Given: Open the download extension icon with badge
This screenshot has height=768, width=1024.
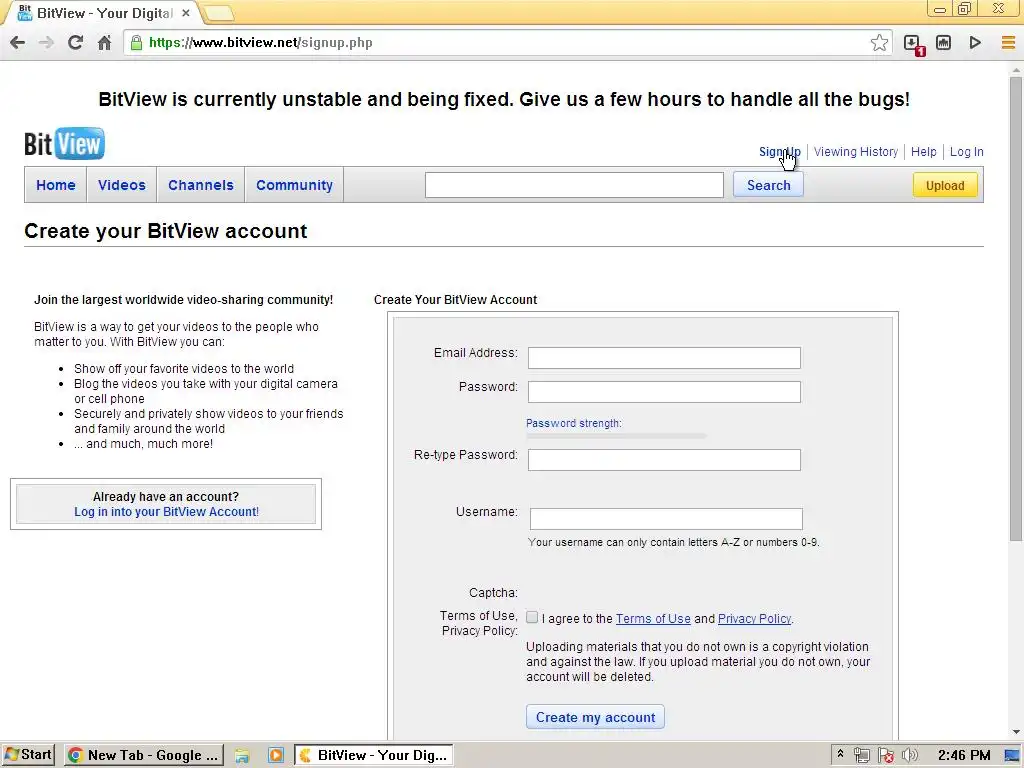Looking at the screenshot, I should 913,44.
